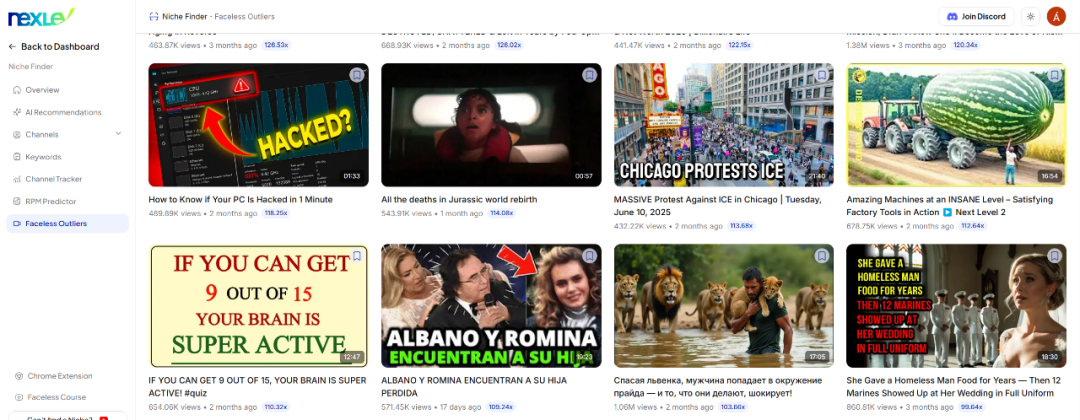
Task: Open AI Recommendations in sidebar
Action: [x=63, y=112]
